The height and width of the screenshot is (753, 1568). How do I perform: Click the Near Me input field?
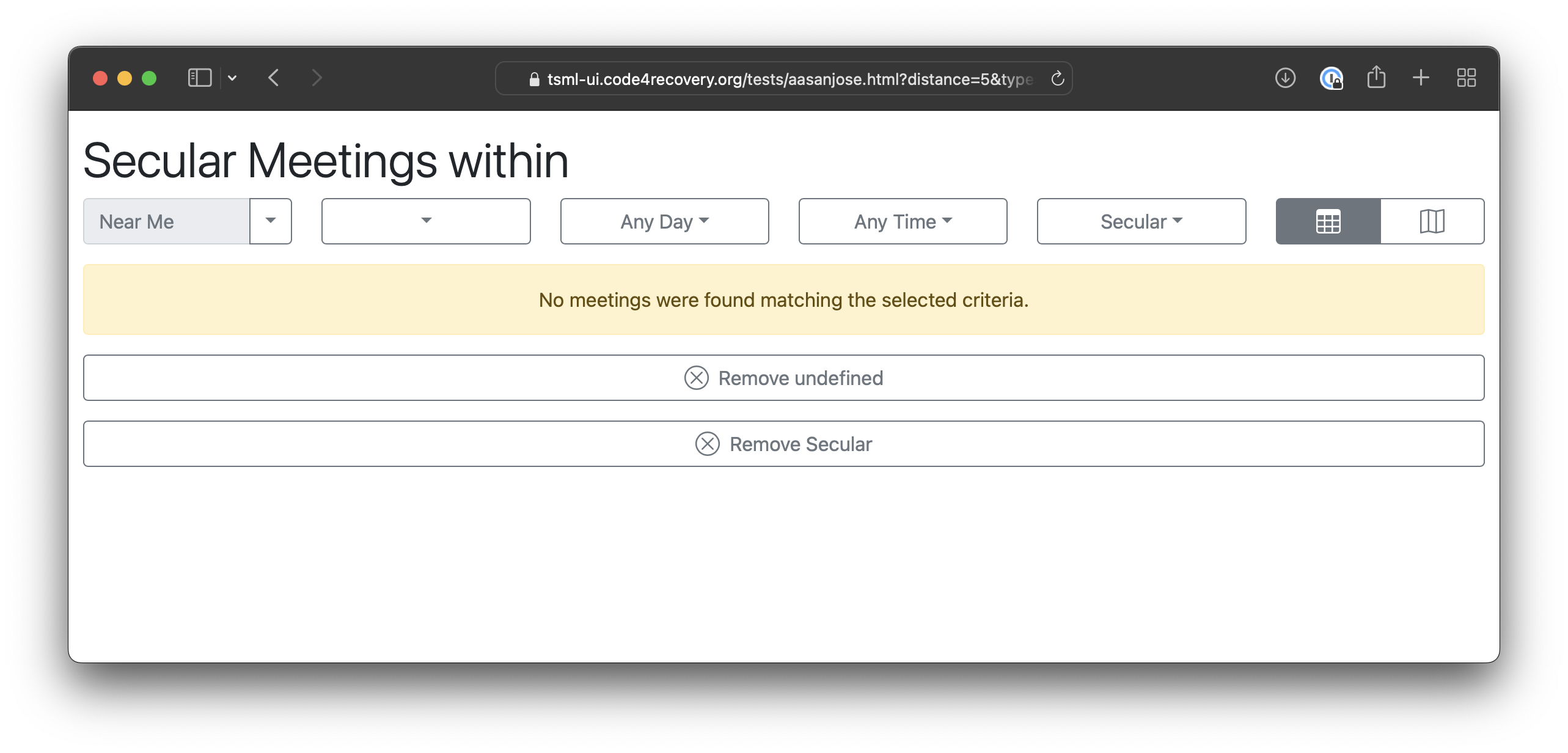pos(166,221)
